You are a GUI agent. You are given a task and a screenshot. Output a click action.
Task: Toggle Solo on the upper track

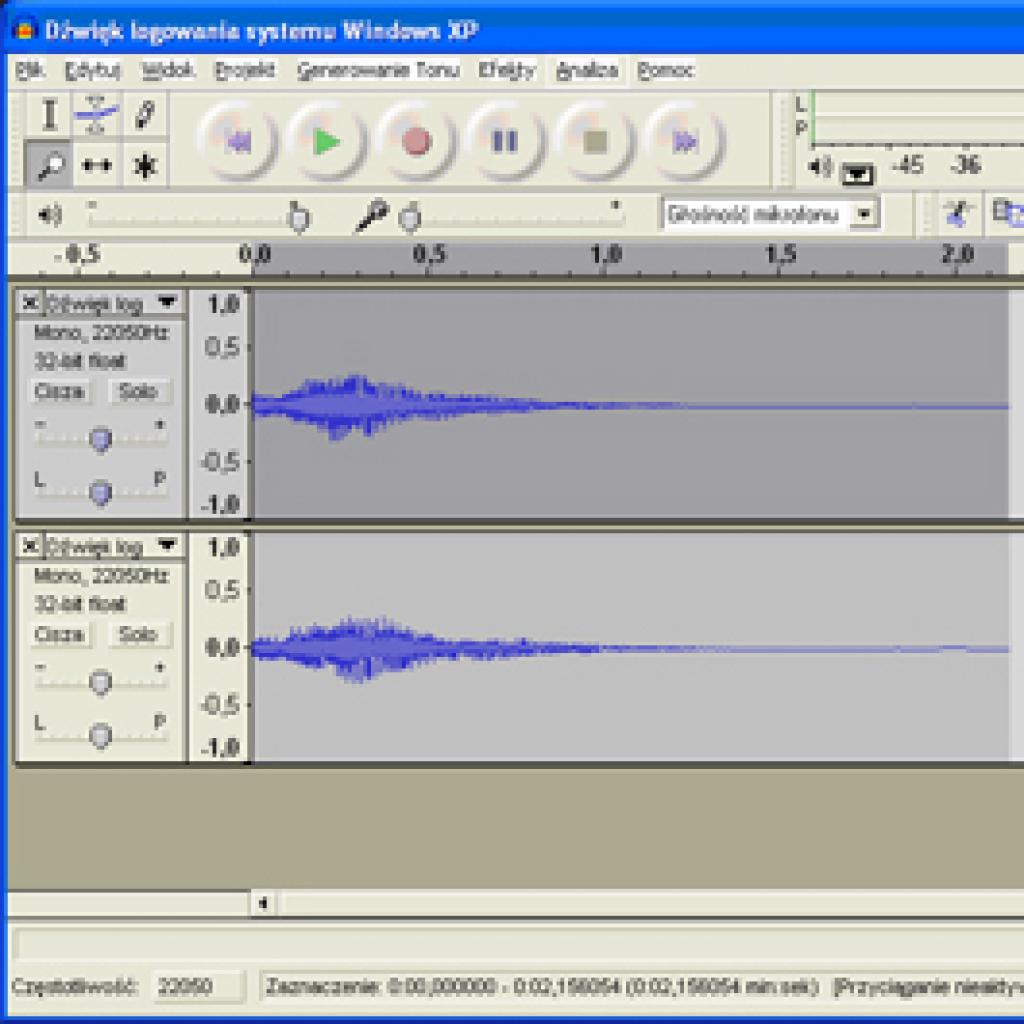point(138,391)
